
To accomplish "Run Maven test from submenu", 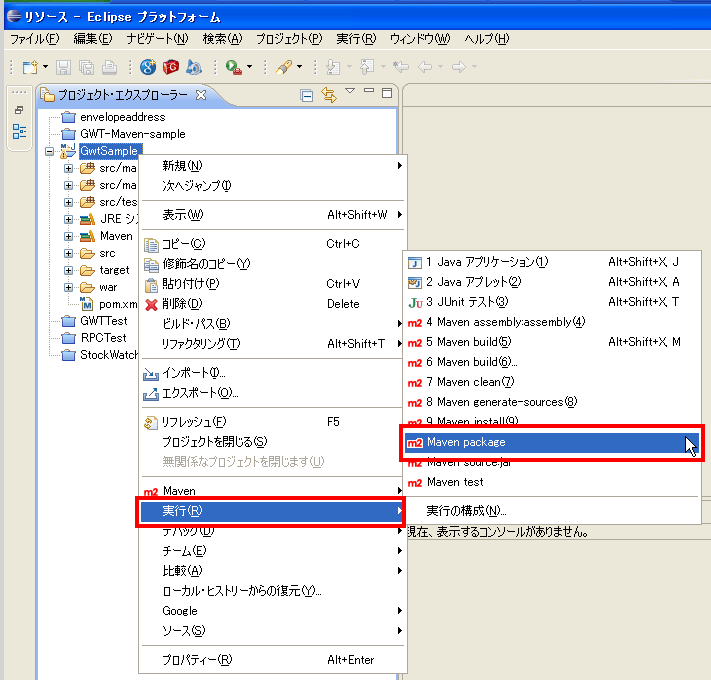I will [552, 482].
